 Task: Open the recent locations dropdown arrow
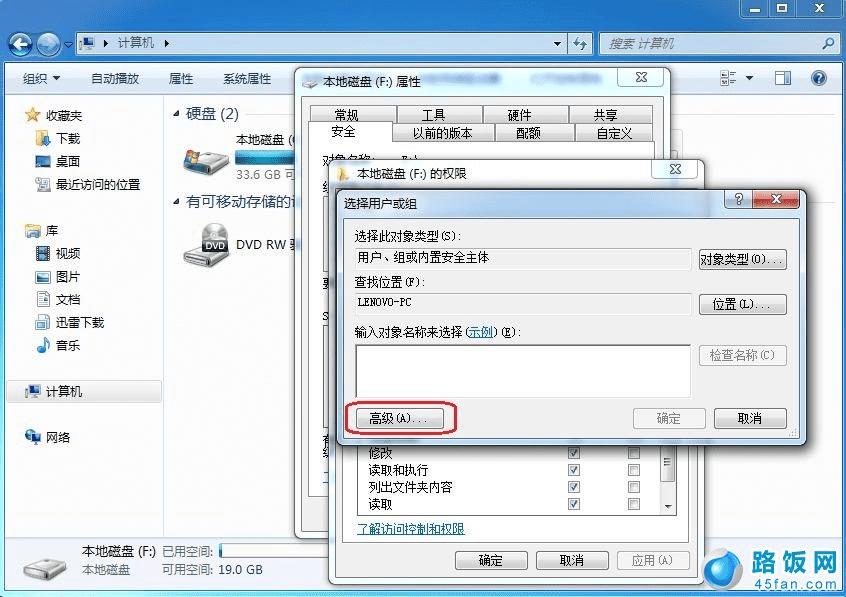[x=68, y=44]
